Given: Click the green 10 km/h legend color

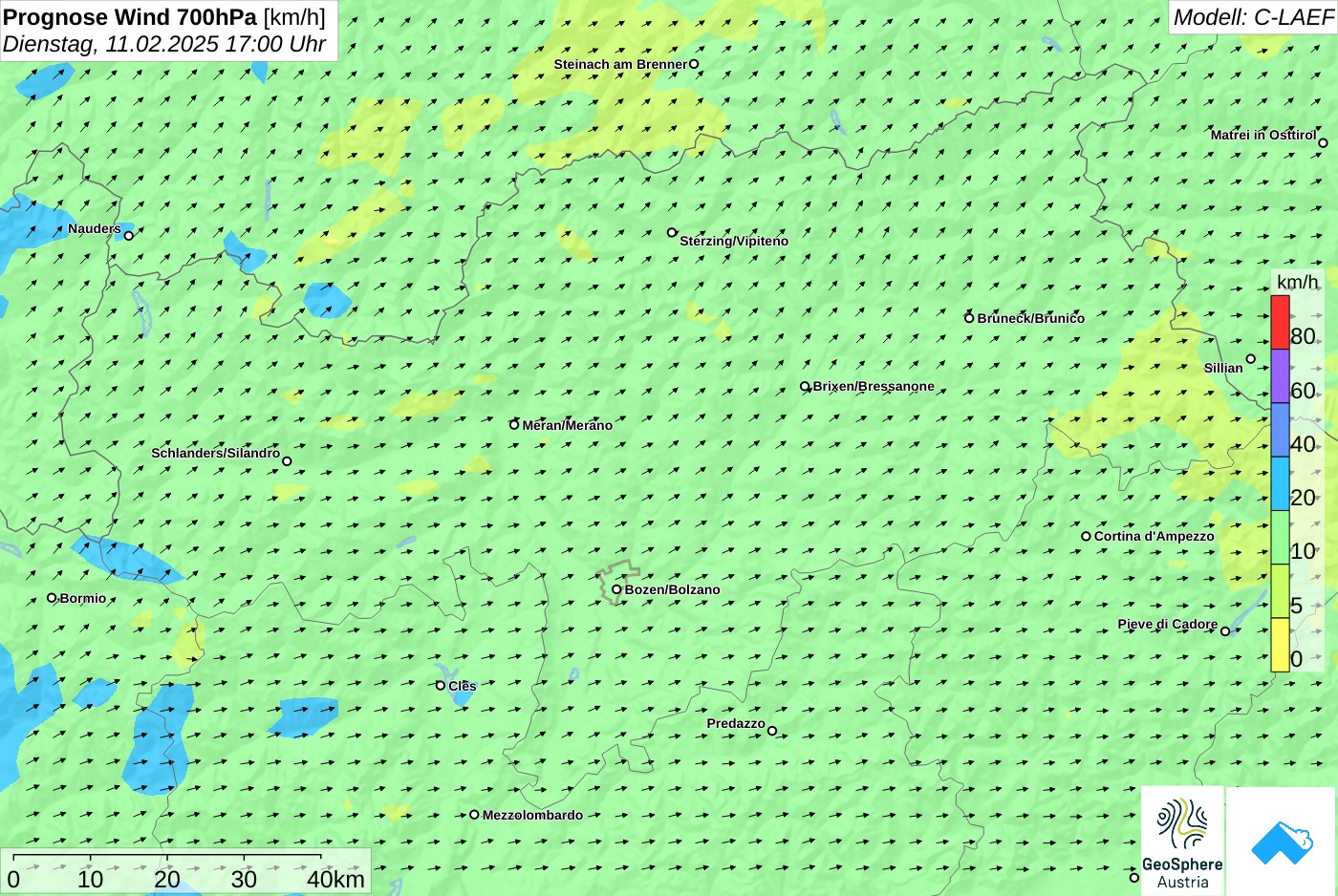Looking at the screenshot, I should point(1280,538).
